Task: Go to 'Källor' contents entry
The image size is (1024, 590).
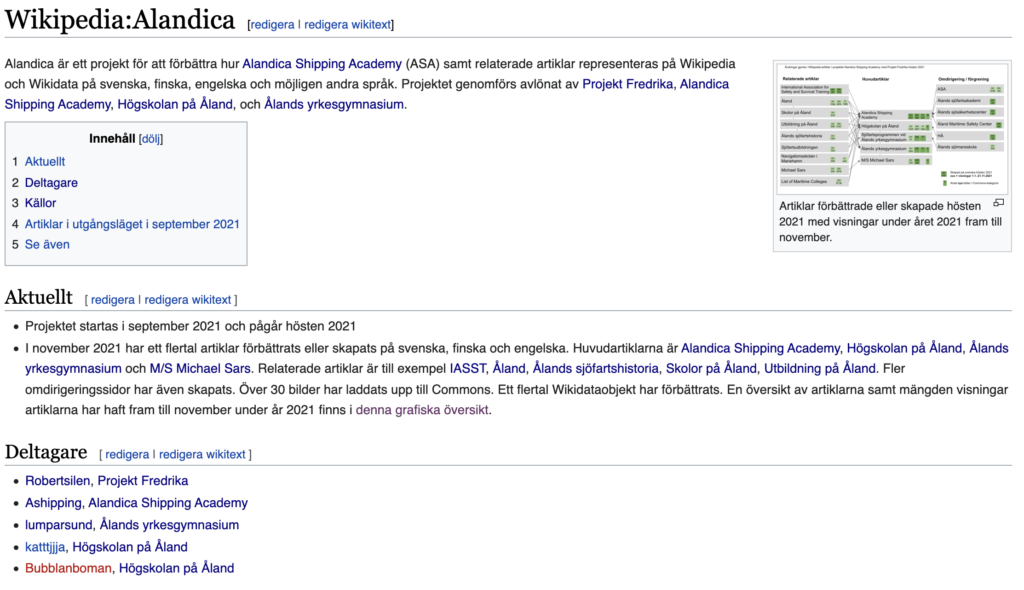Action: 41,203
